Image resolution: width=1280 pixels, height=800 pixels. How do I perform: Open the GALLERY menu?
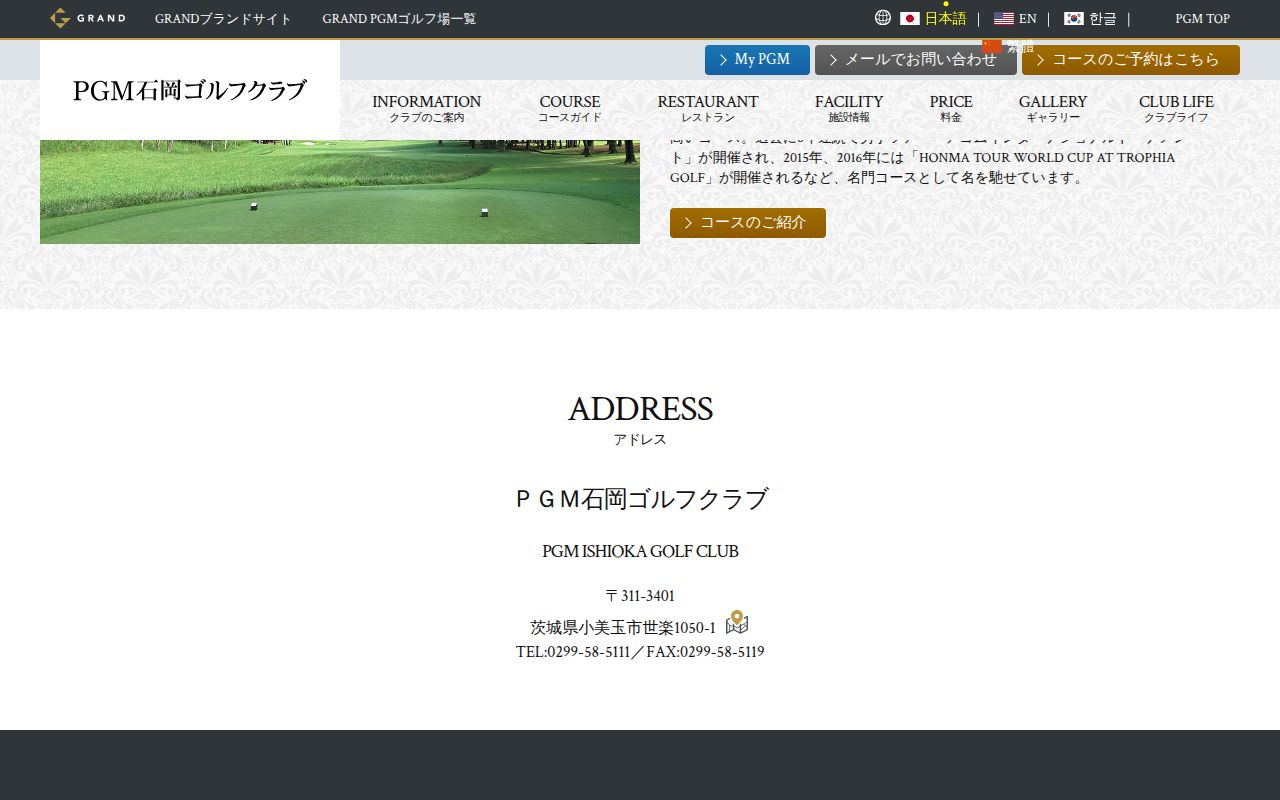pyautogui.click(x=1053, y=108)
